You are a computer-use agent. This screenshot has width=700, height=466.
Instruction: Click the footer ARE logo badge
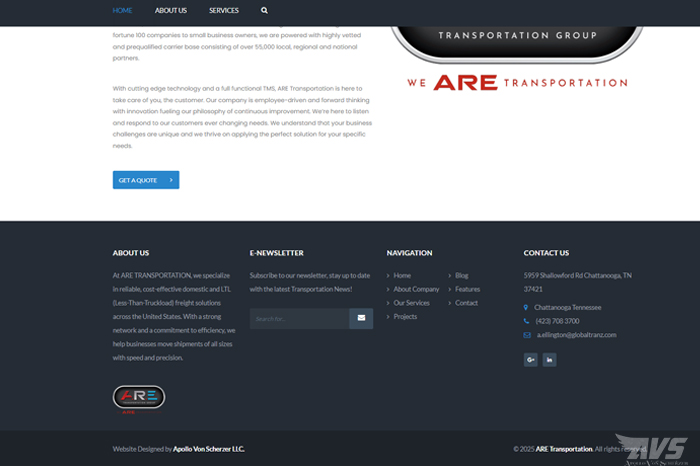tap(139, 399)
